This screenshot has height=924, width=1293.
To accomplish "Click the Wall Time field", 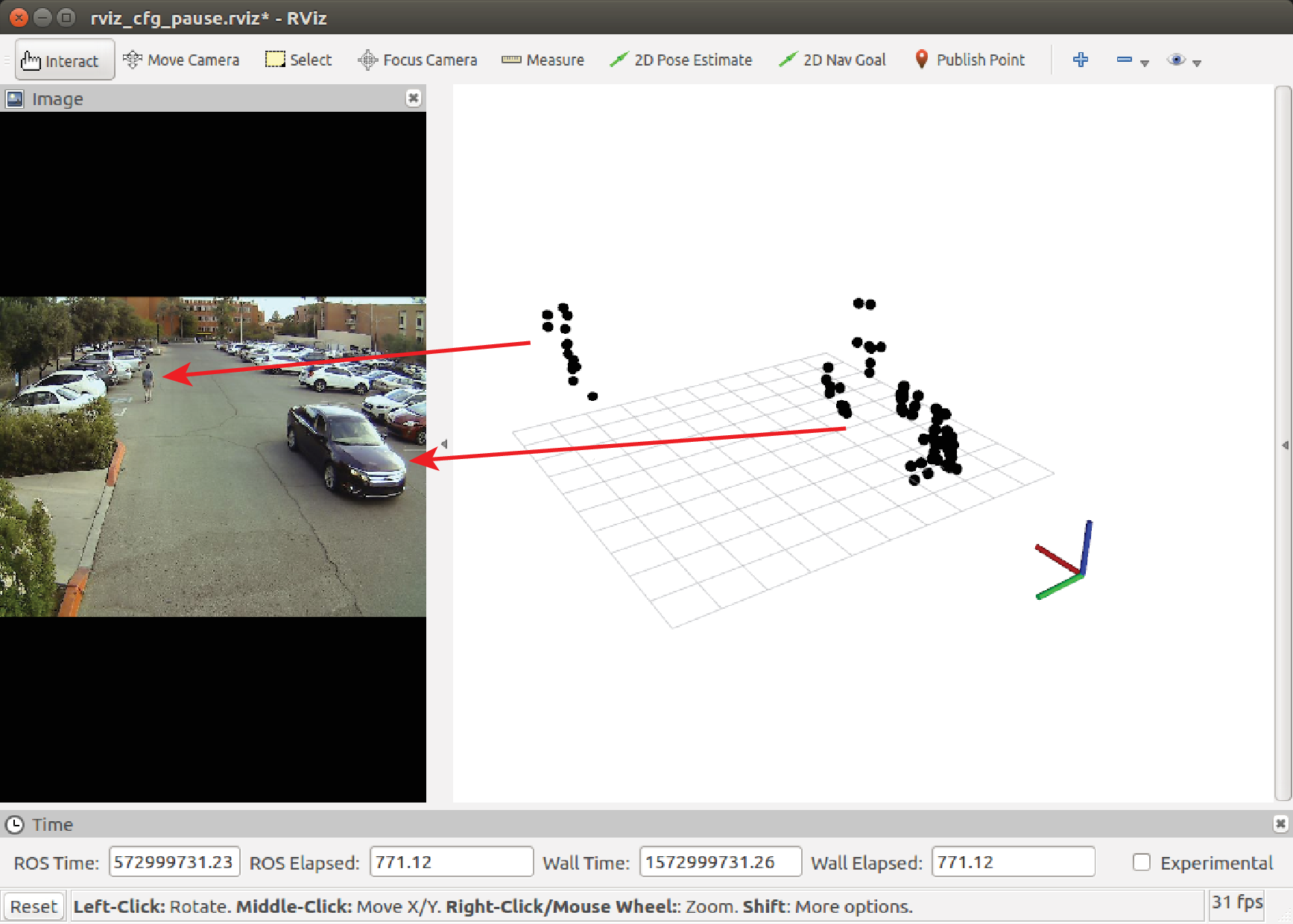I will [721, 861].
